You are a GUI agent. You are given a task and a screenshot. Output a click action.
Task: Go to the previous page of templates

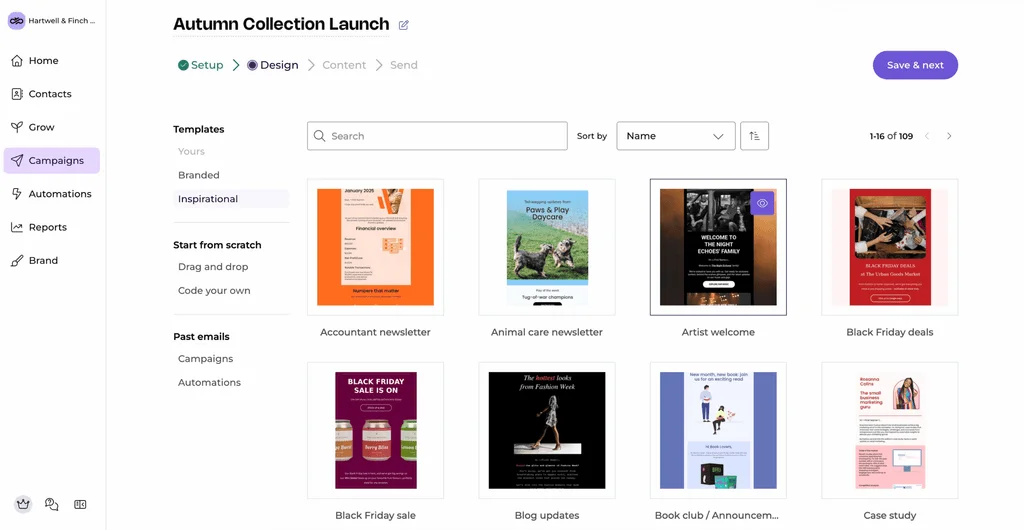pos(927,136)
